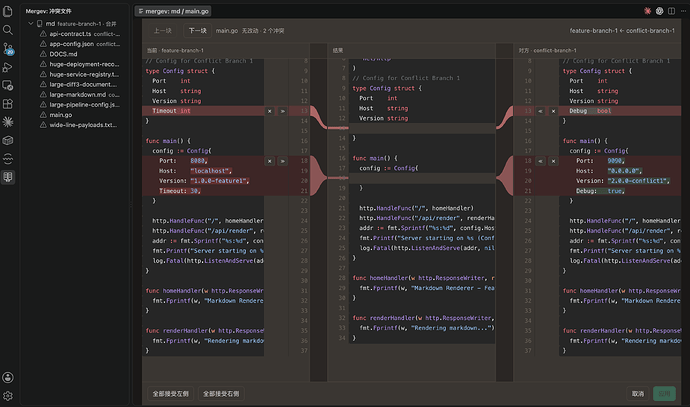The image size is (690, 407).
Task: Open the editor more actions ellipsis
Action: pyautogui.click(x=683, y=11)
